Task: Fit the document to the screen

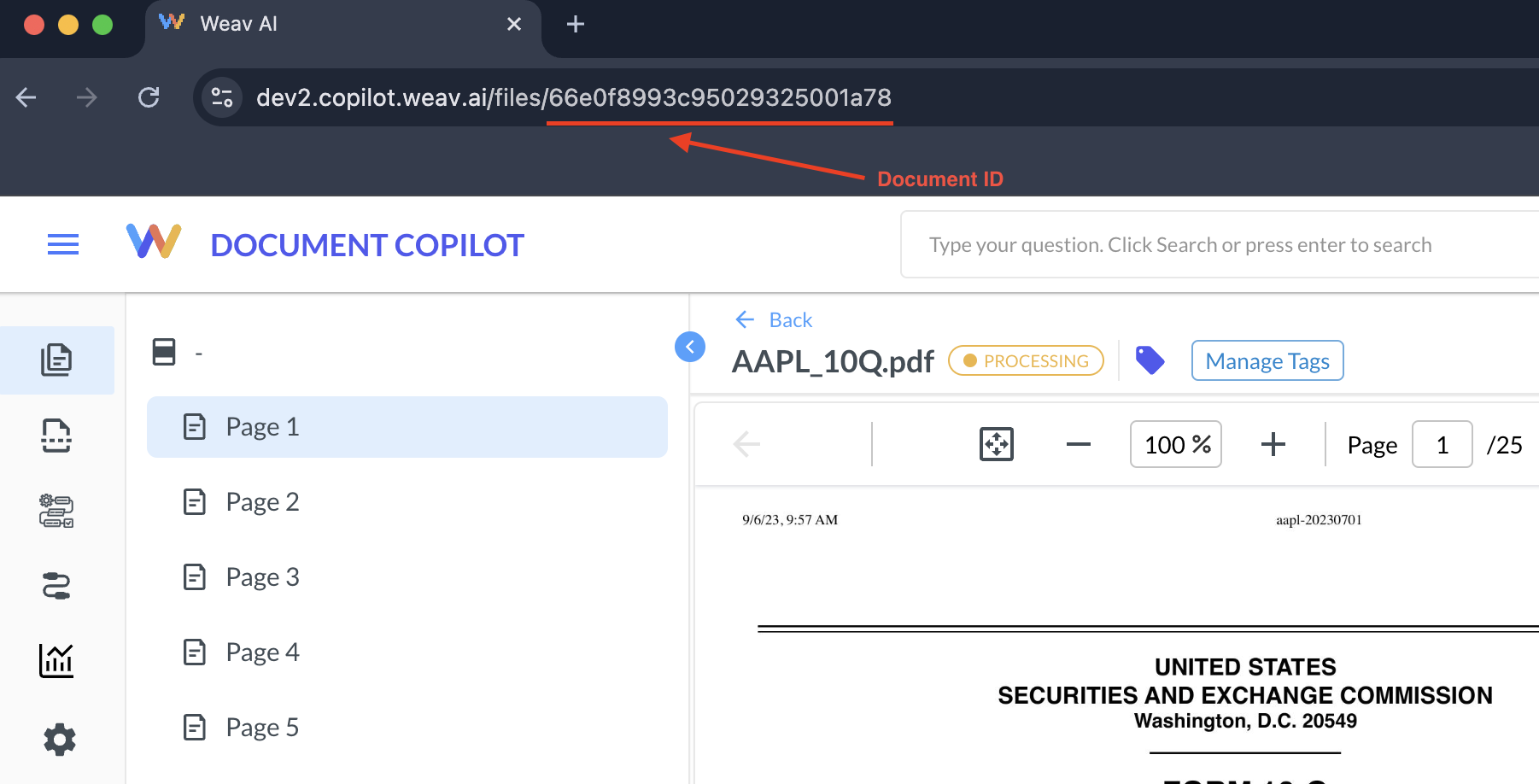Action: [996, 444]
